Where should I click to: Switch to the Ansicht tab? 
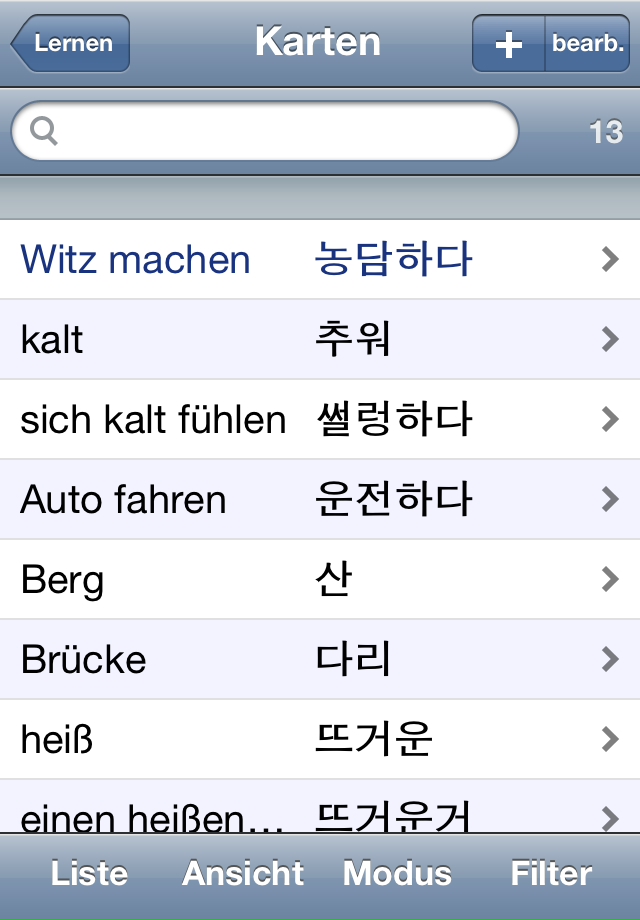[243, 873]
